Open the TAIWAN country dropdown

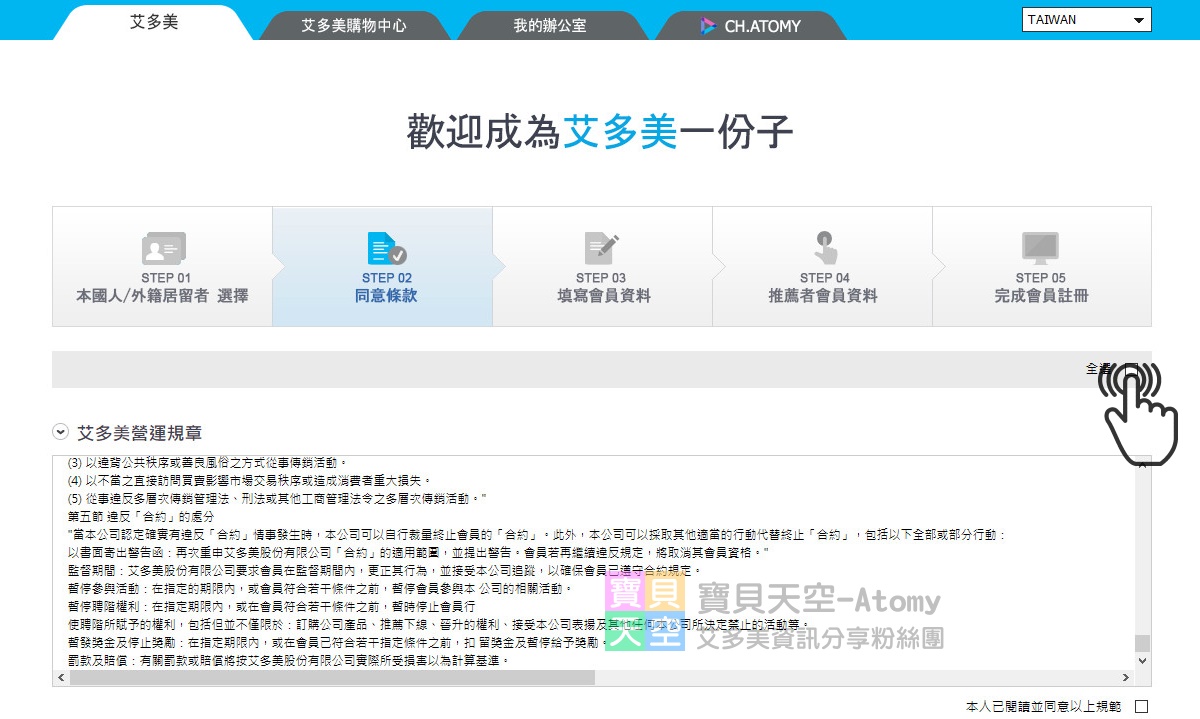1087,20
